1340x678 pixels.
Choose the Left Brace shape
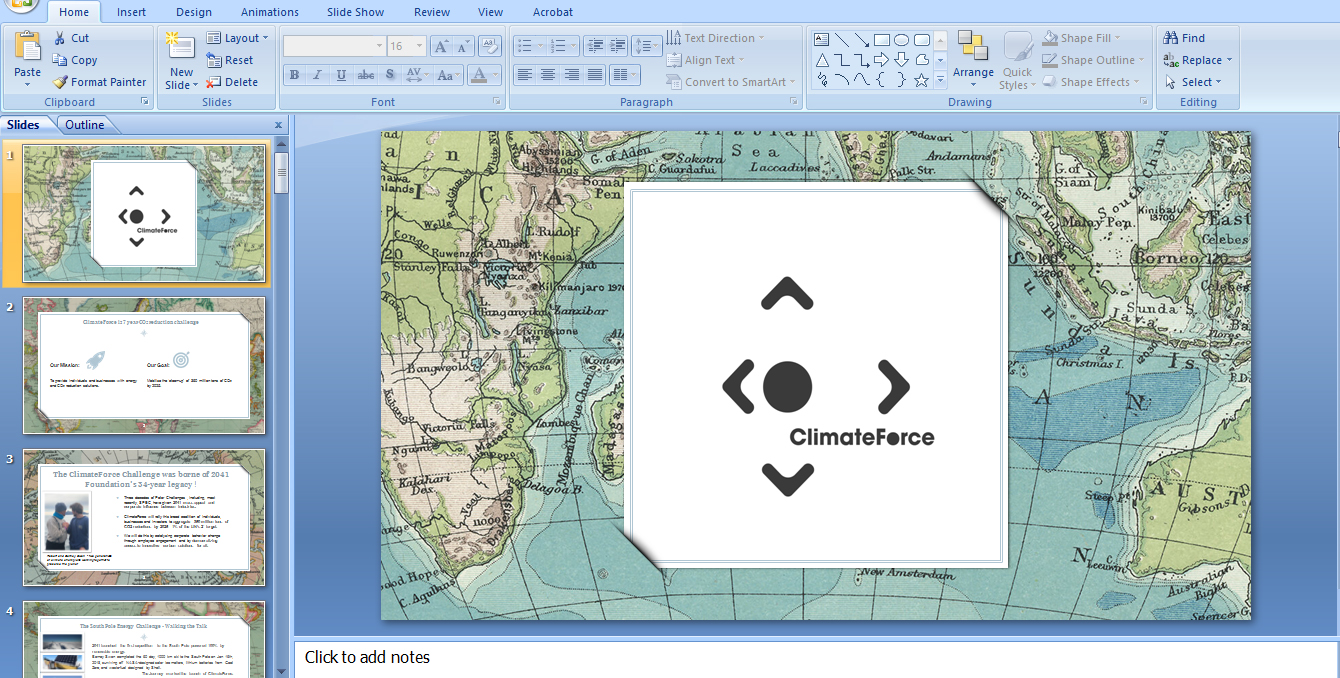coord(882,80)
